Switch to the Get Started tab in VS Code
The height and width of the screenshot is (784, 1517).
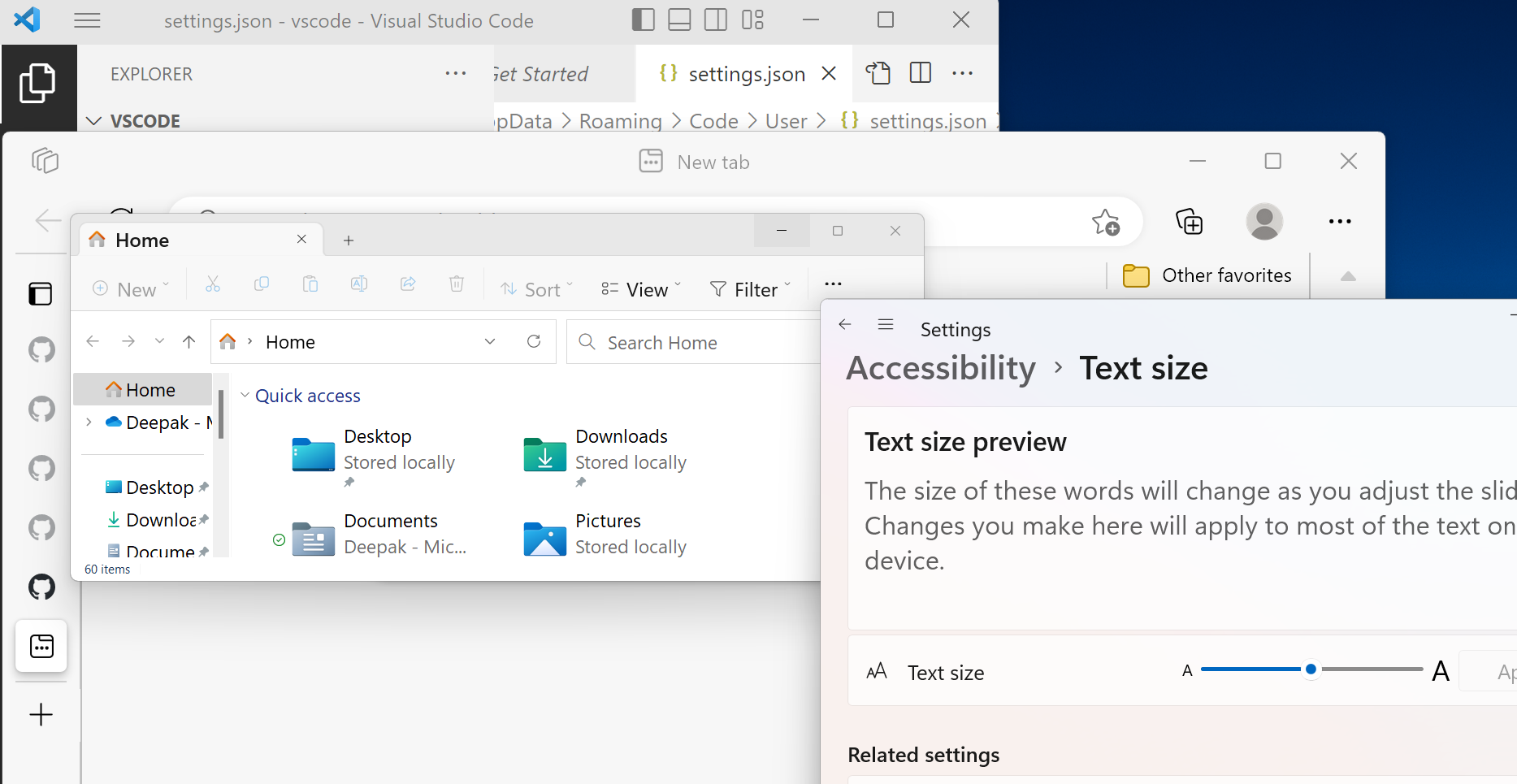[541, 74]
